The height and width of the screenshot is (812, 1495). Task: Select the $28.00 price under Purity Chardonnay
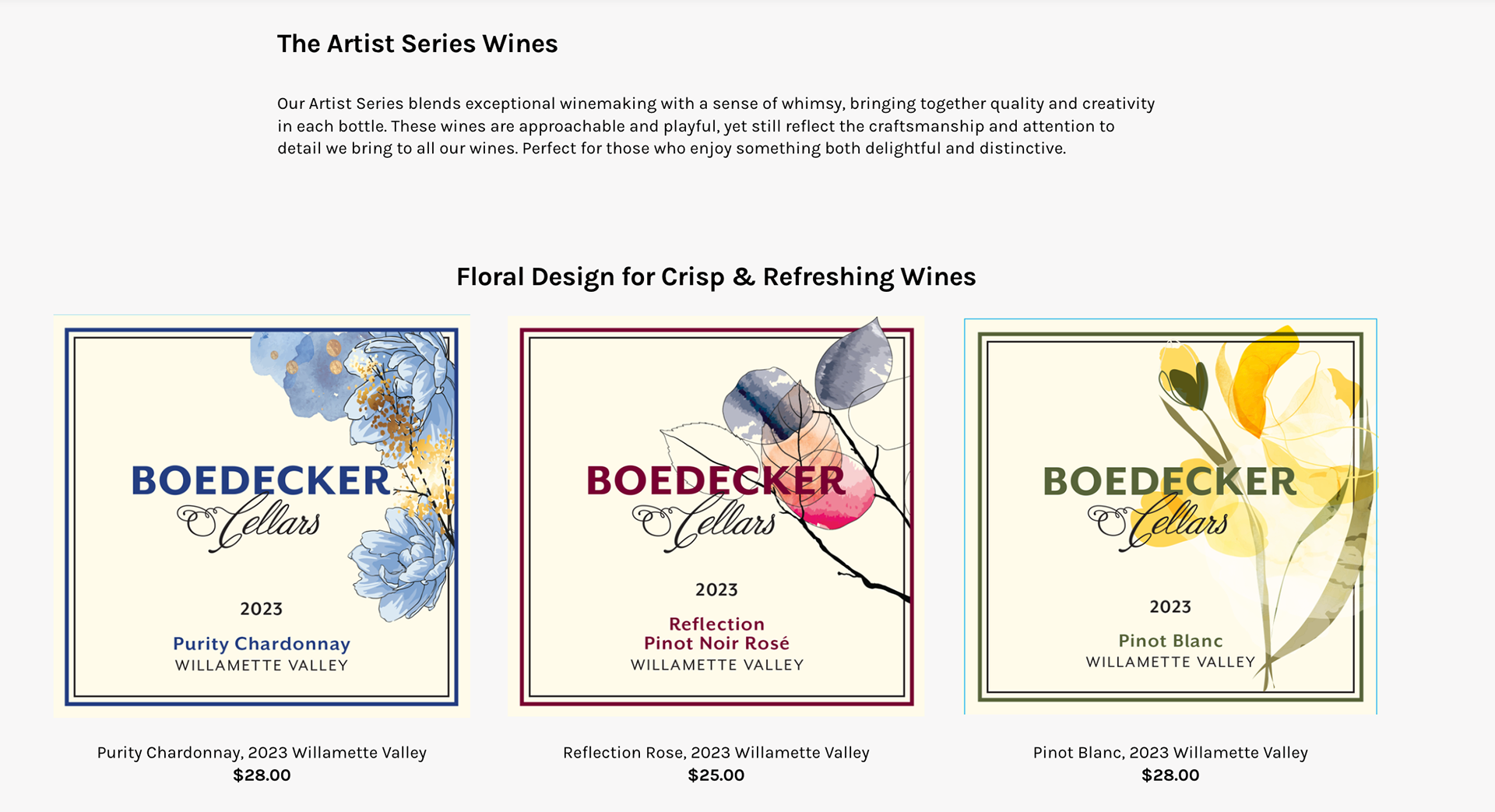(262, 775)
